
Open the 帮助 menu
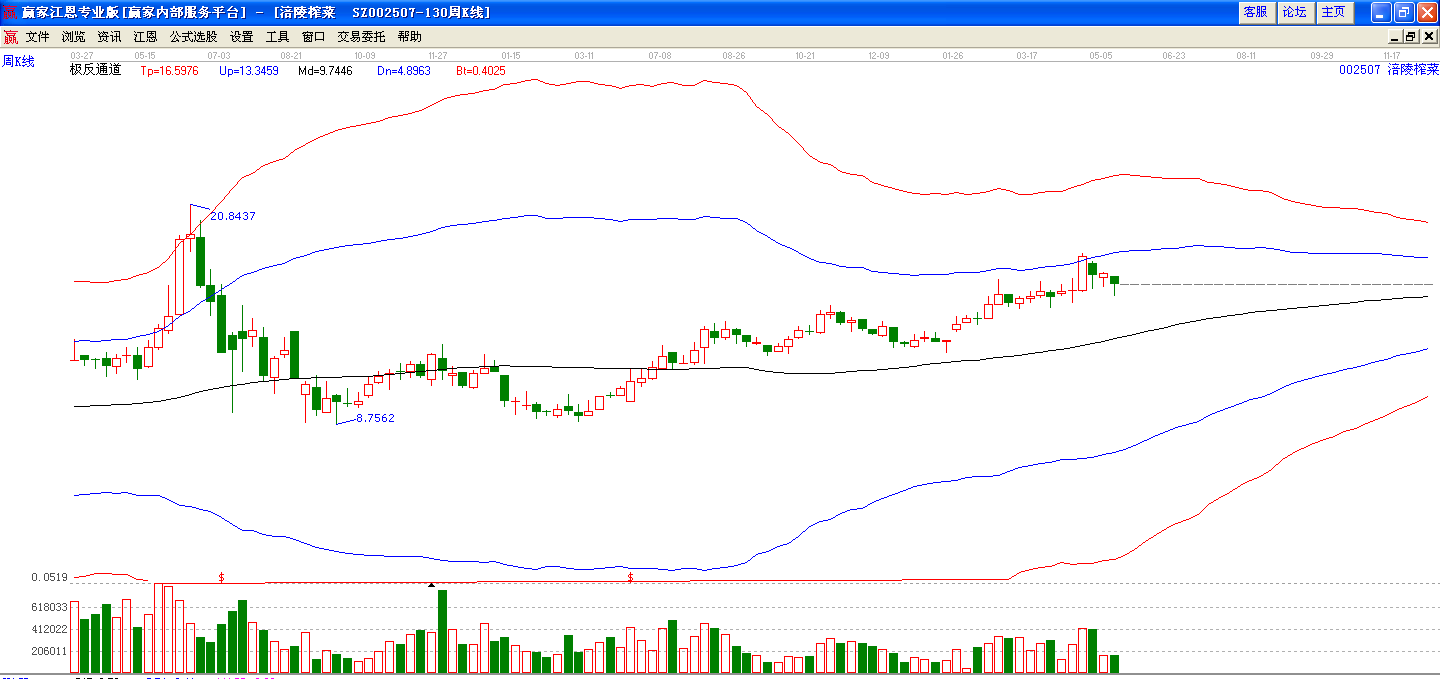pos(409,37)
